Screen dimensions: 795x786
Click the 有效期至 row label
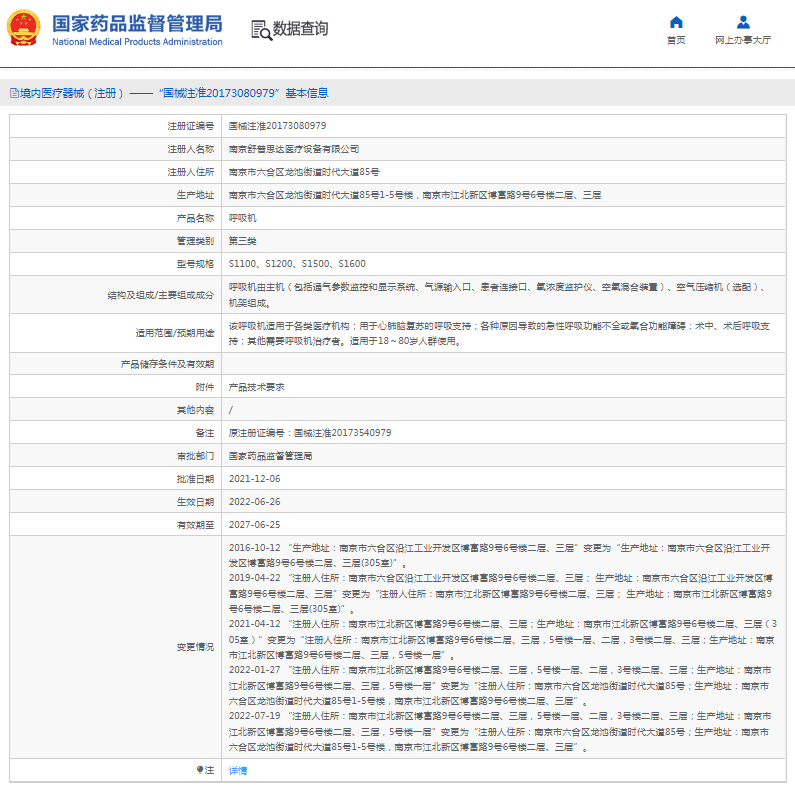coord(195,525)
